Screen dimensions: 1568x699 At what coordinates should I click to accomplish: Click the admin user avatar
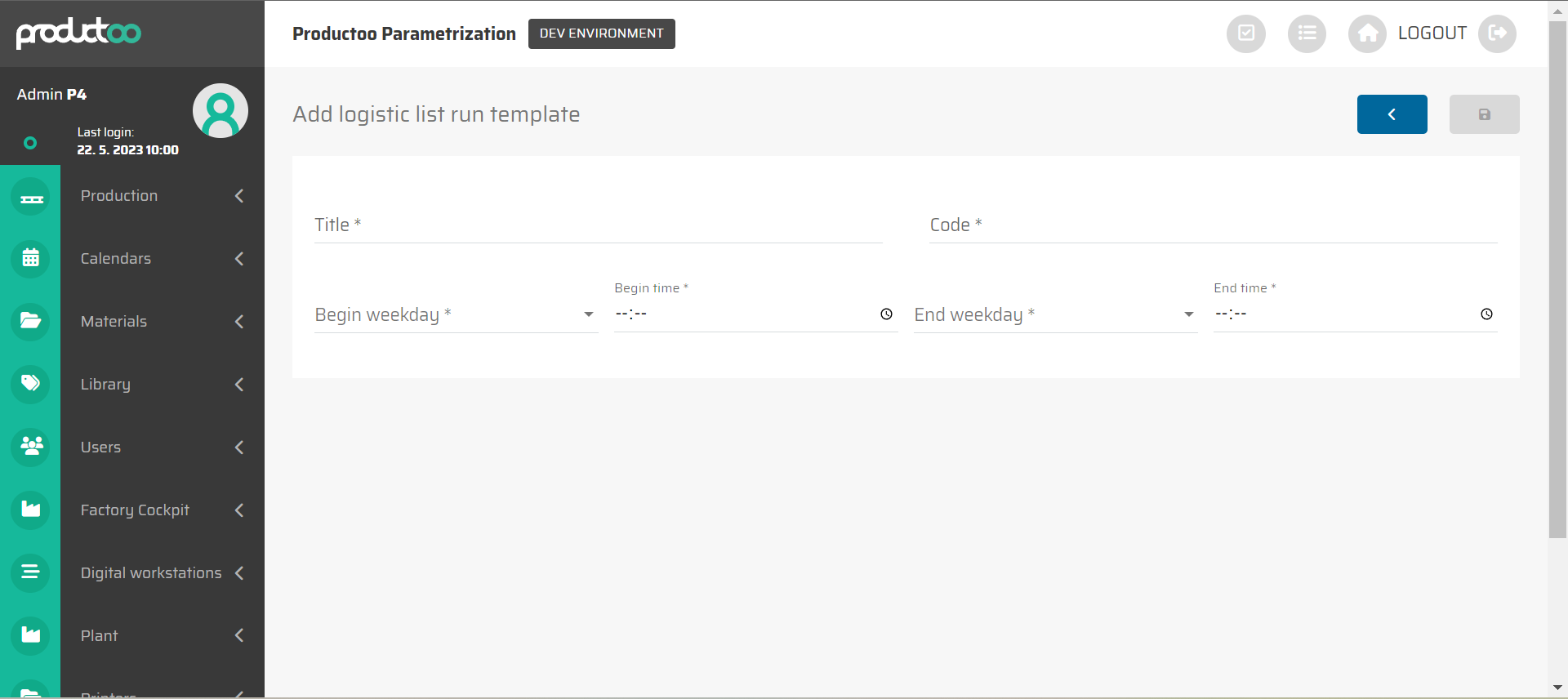click(220, 111)
